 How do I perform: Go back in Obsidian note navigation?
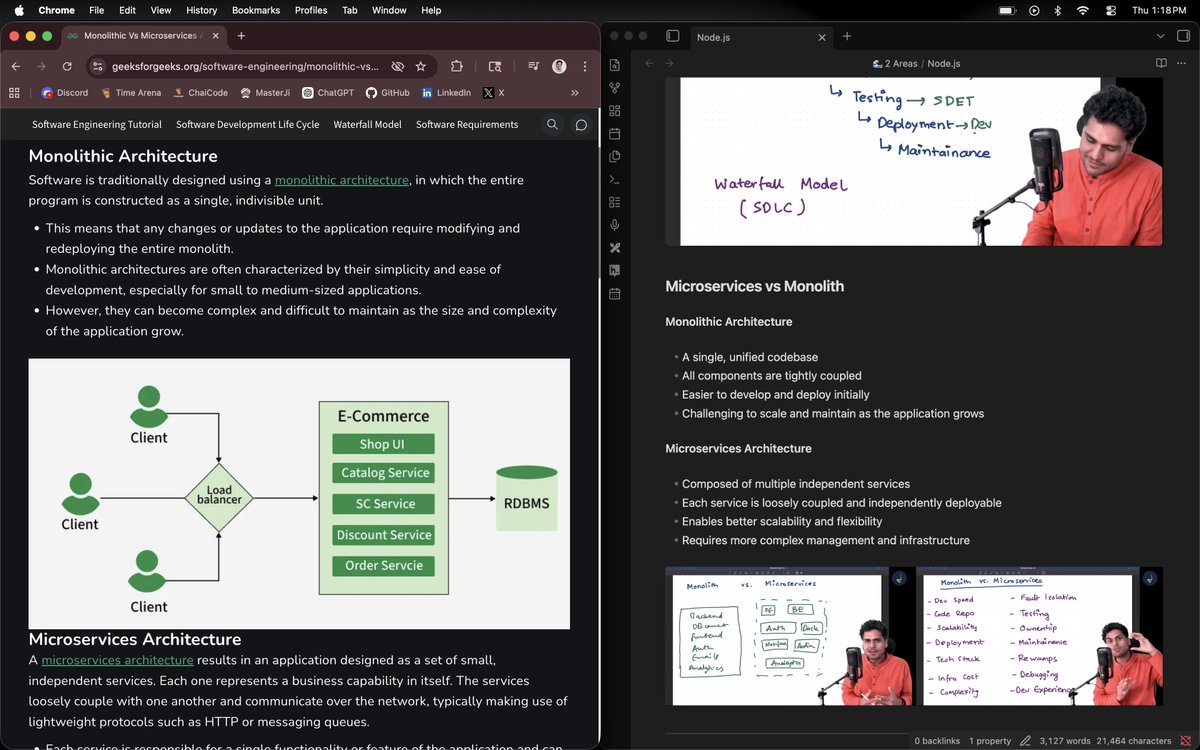pos(648,63)
